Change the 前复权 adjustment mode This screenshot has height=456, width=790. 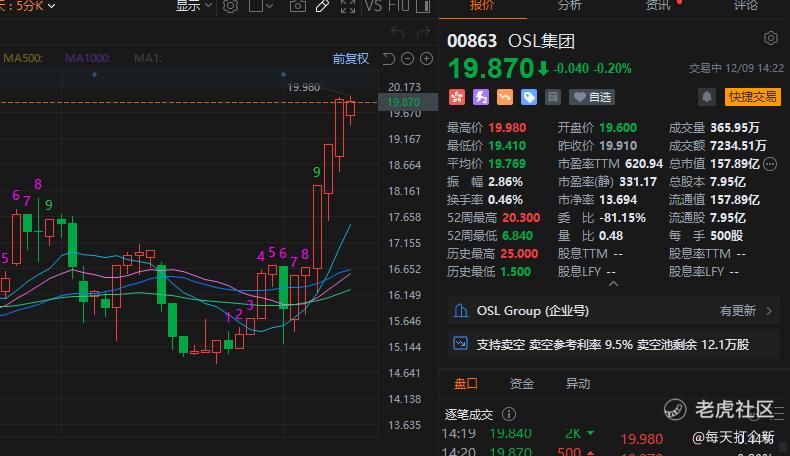[351, 59]
